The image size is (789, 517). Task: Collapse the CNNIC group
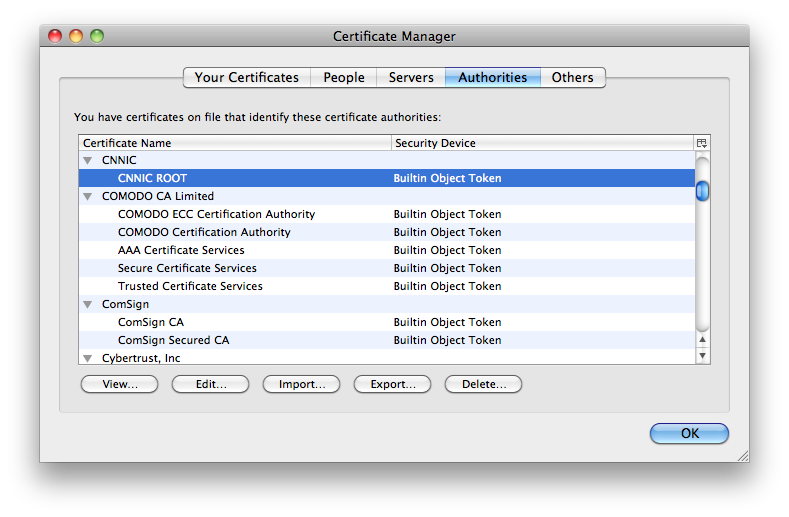87,160
